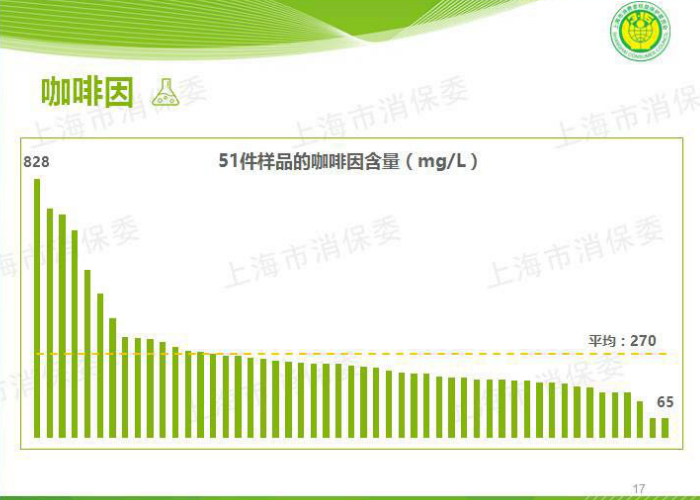Select the rightmost bar in the chart

pyautogui.click(x=665, y=428)
